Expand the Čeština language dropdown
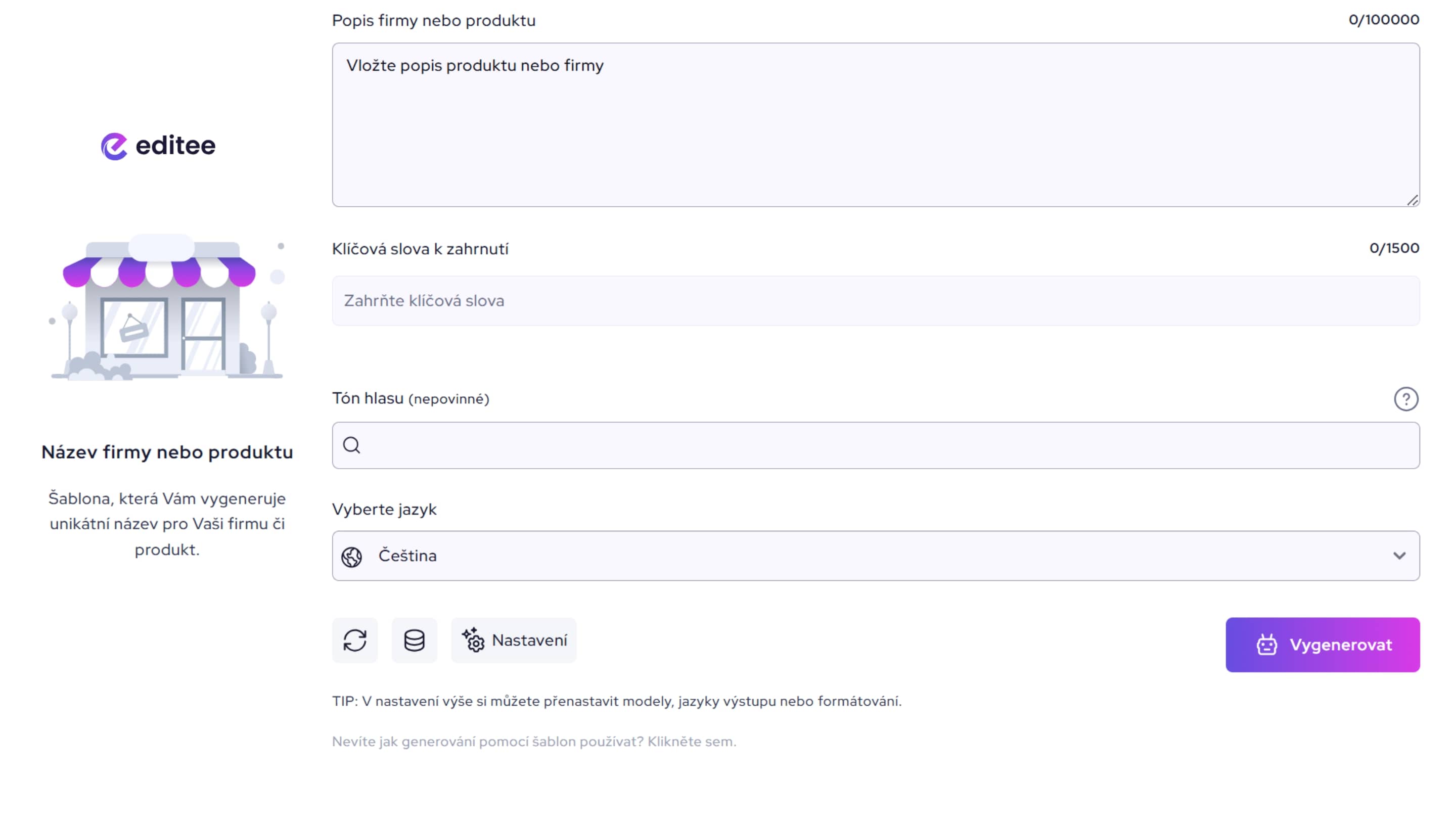 point(875,556)
